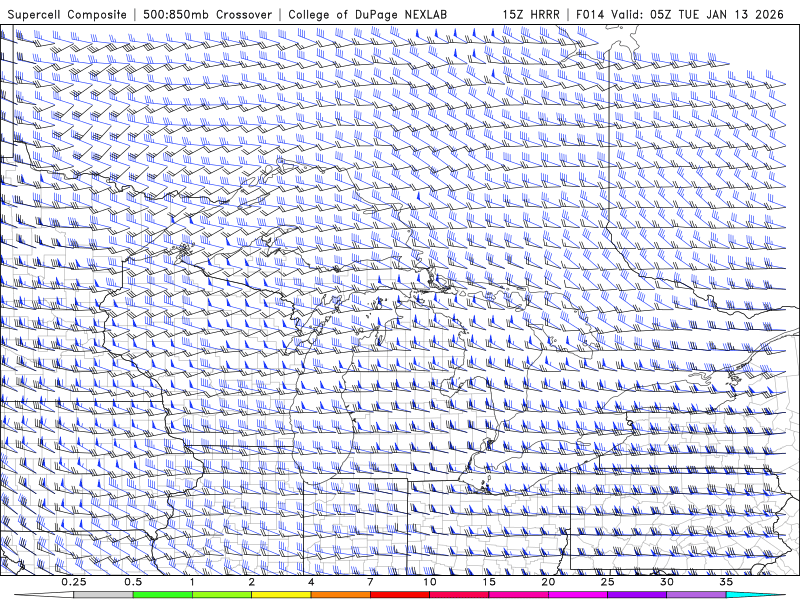Viewport: 800px width, 600px height.
Task: Click the '30' color scale label
Action: [x=667, y=582]
